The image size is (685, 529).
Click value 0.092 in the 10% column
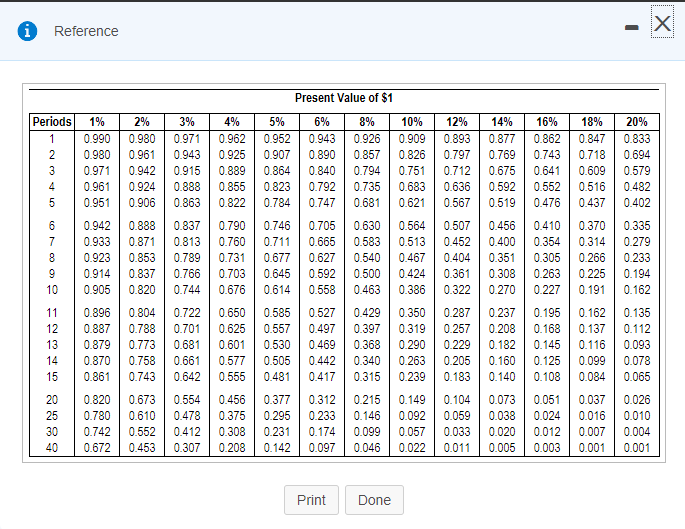pos(412,415)
